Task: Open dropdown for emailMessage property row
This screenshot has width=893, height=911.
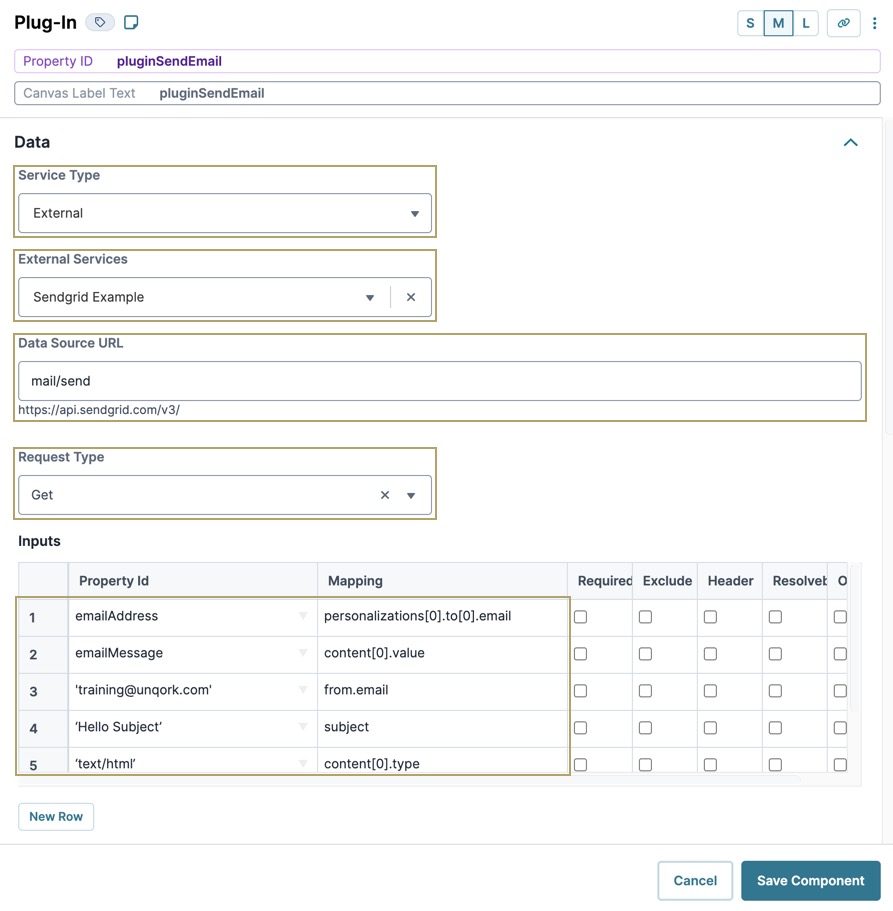Action: [x=303, y=653]
